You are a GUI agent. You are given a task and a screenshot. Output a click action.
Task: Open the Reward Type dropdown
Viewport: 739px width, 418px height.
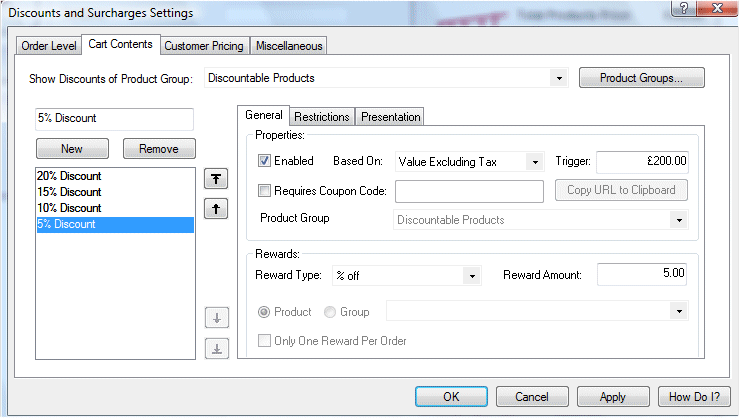coord(408,275)
